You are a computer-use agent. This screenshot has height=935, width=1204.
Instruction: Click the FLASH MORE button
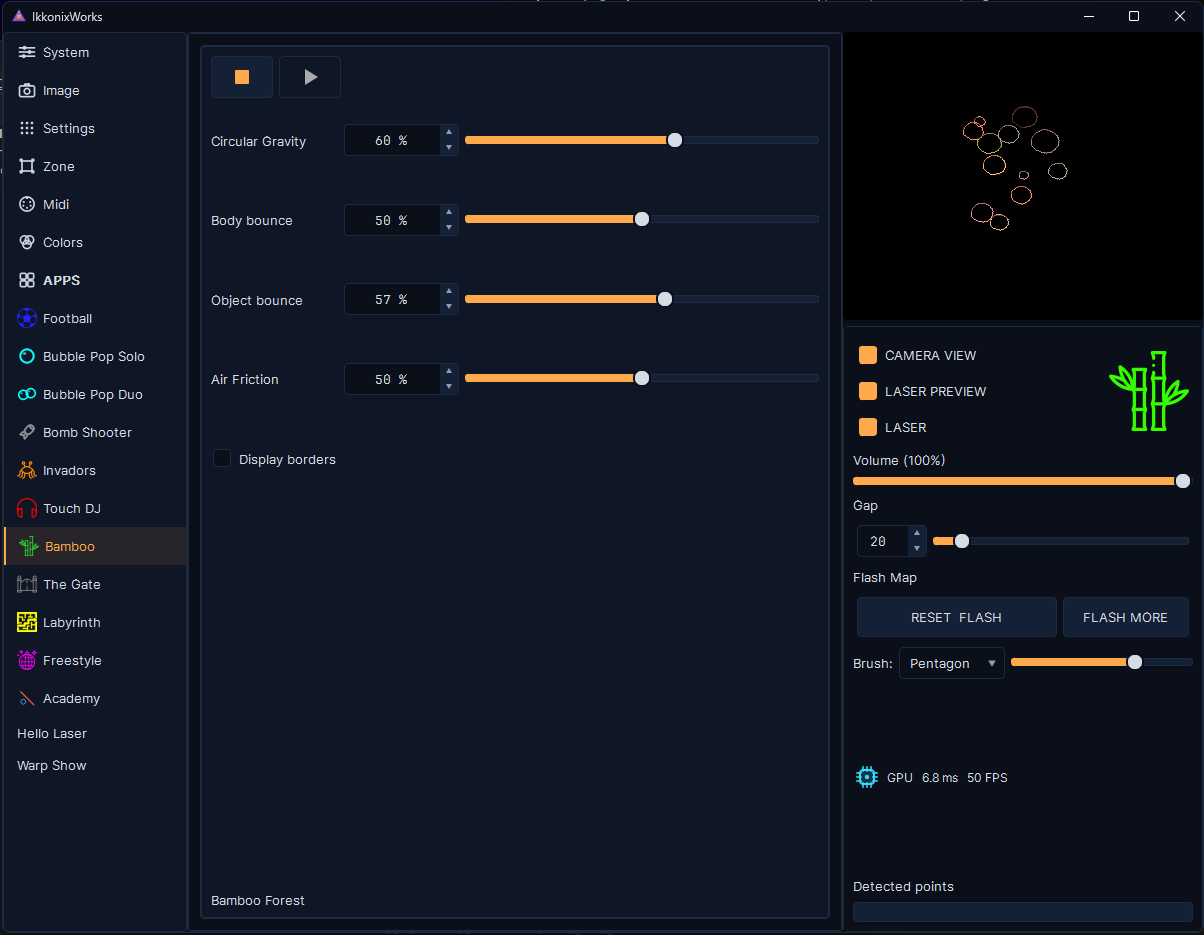click(x=1126, y=617)
